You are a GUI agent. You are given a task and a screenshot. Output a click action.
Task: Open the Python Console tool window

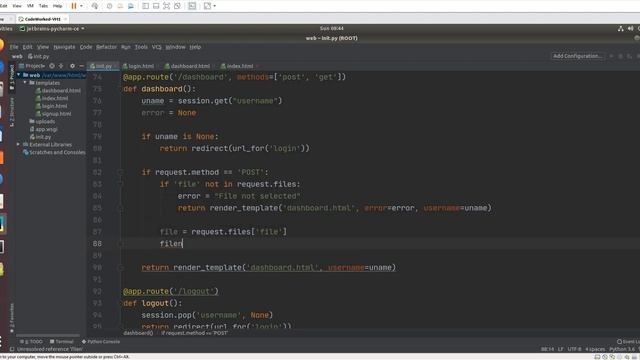point(101,342)
